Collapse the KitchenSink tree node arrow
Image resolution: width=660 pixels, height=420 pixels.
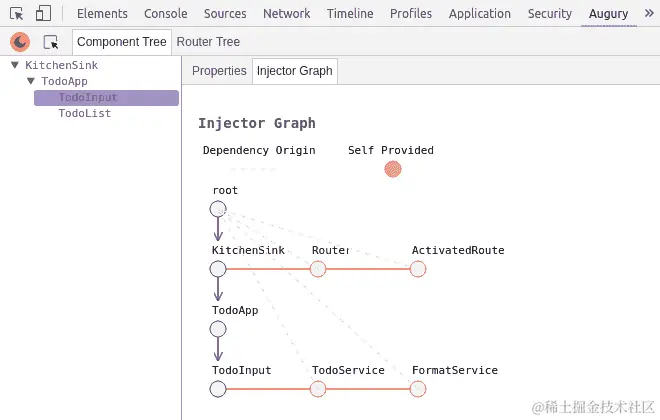tap(15, 65)
